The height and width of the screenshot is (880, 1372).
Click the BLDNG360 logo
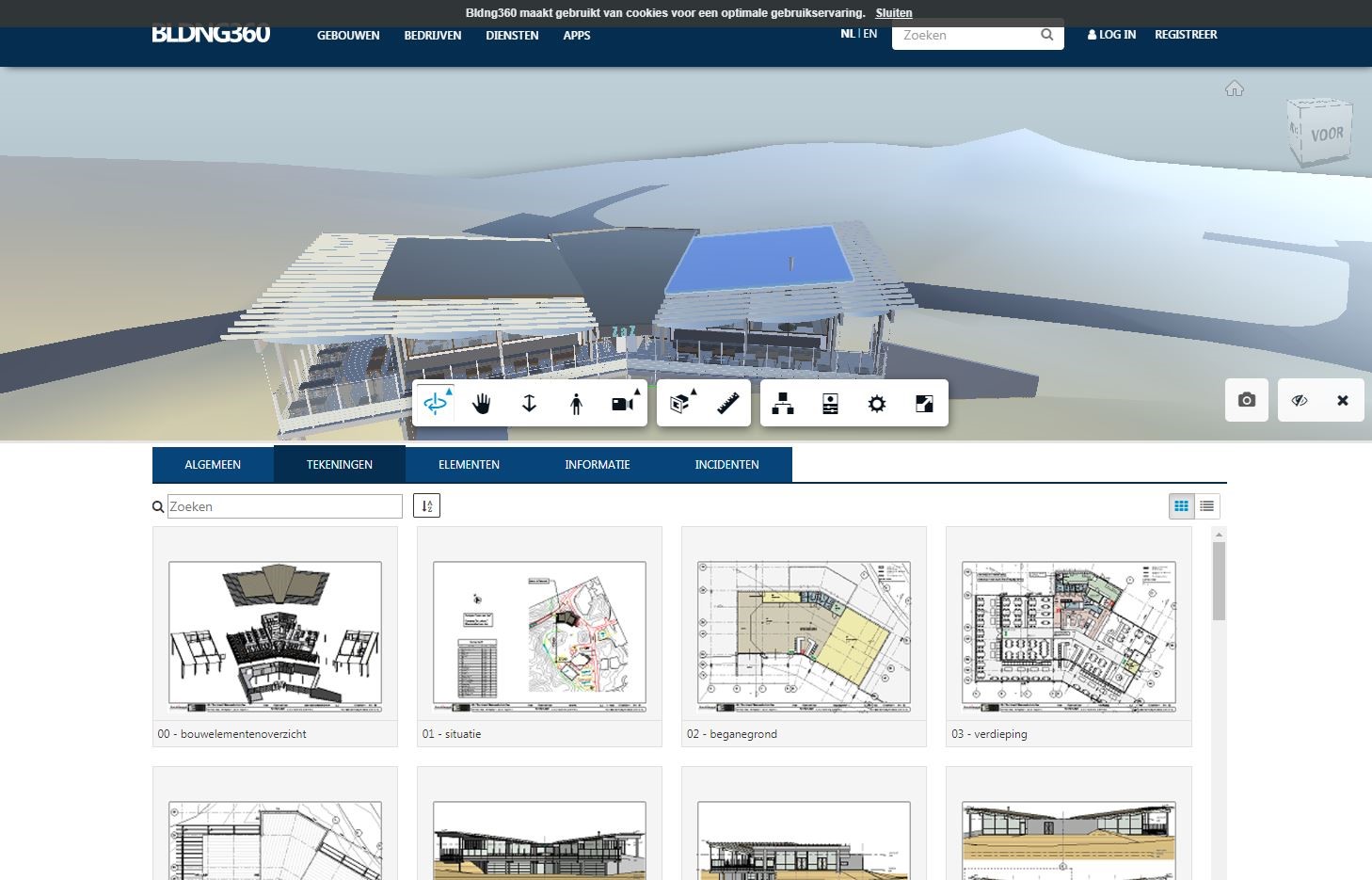pyautogui.click(x=211, y=34)
